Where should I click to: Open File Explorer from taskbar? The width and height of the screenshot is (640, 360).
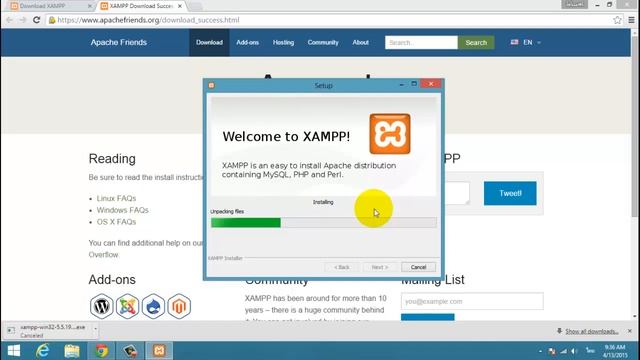point(72,351)
